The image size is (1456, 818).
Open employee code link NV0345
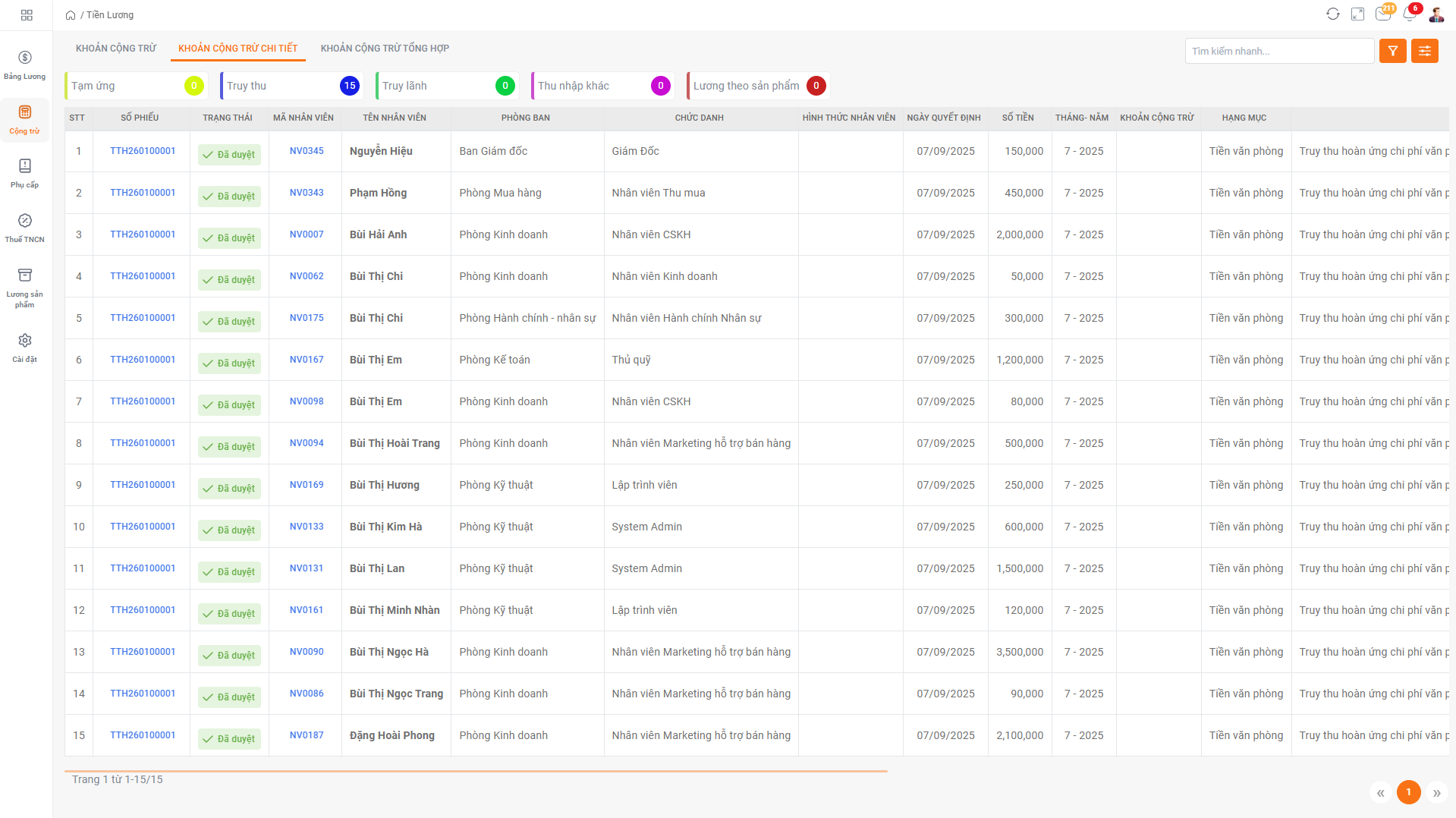(x=307, y=151)
